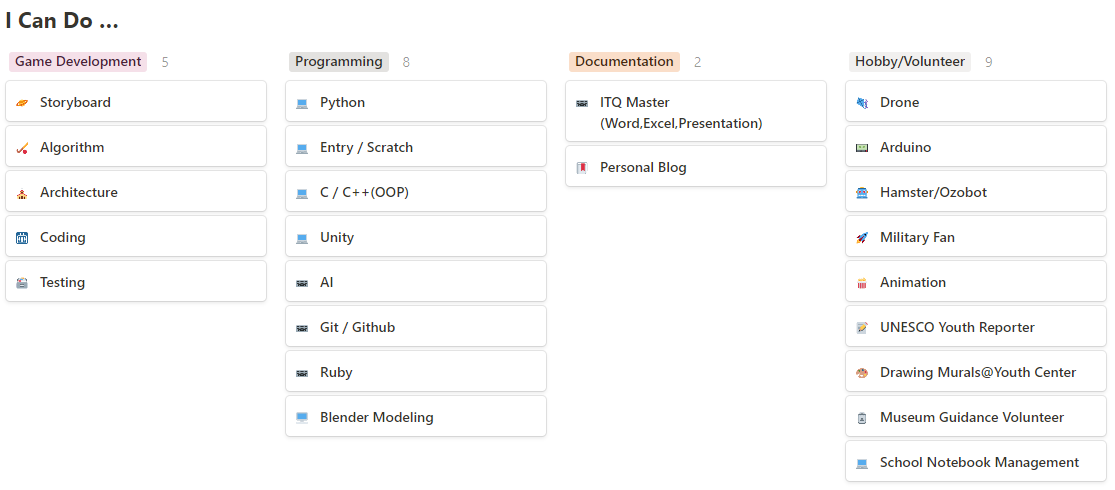Viewport: 1115px width, 490px height.
Task: Click the palette icon by Drawing Murals
Action: tap(862, 373)
